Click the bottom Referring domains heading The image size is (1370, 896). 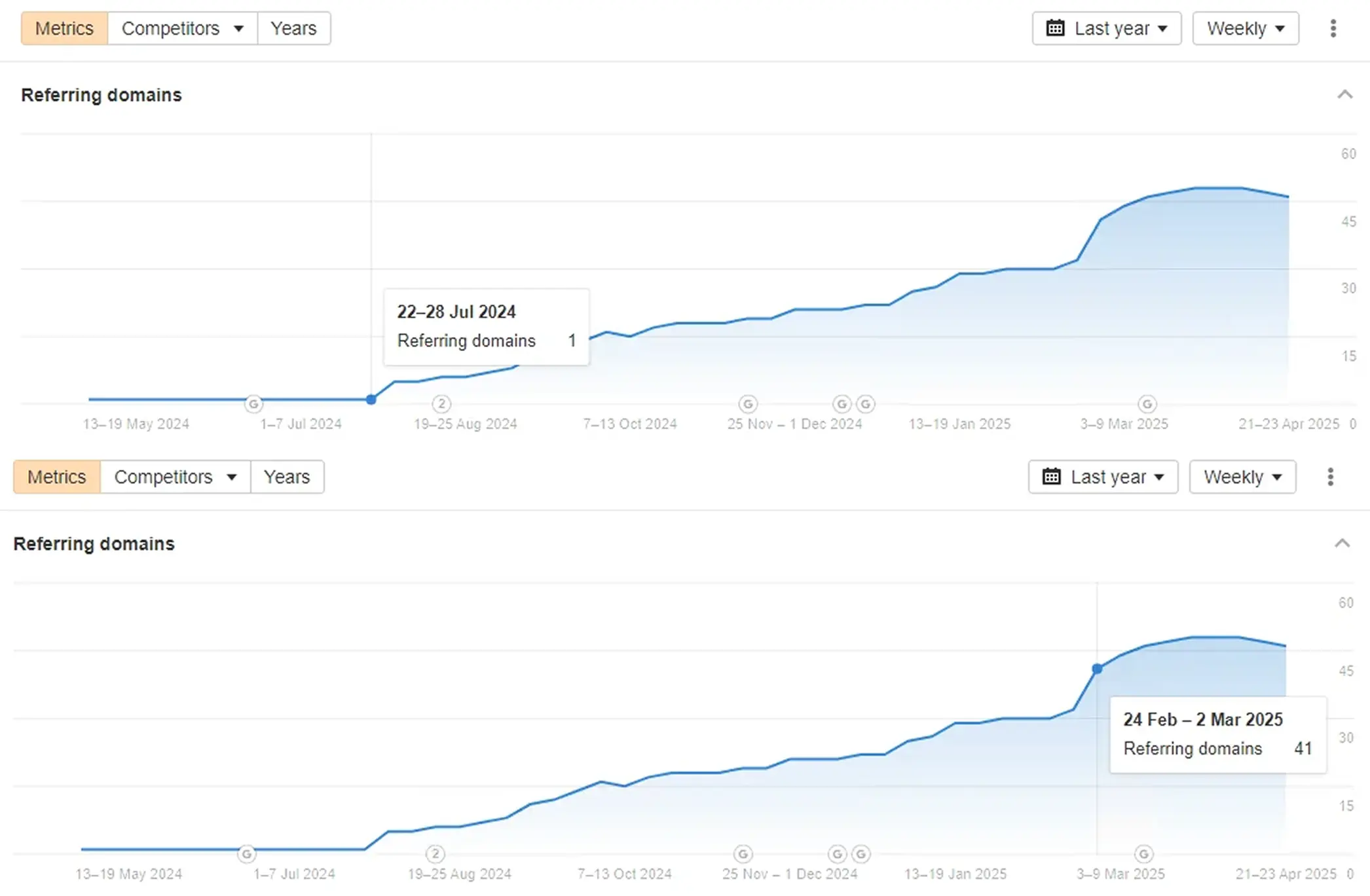point(94,544)
